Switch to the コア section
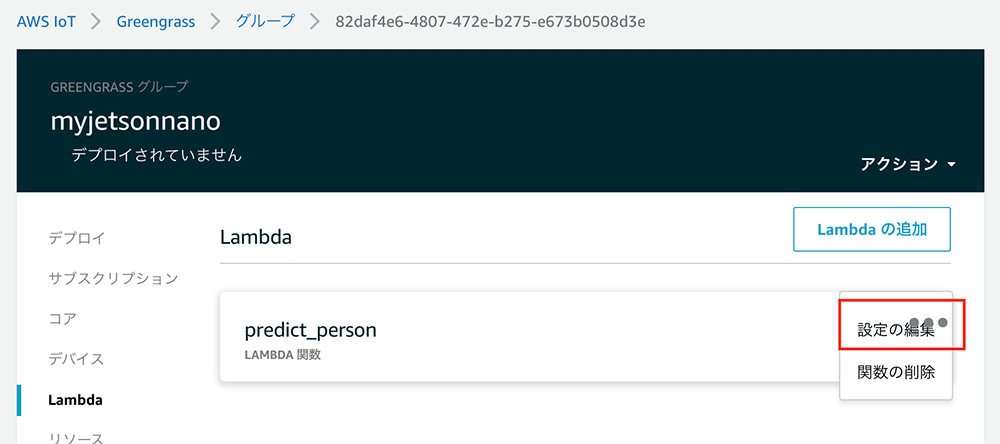Viewport: 1000px width, 444px height. (62, 318)
